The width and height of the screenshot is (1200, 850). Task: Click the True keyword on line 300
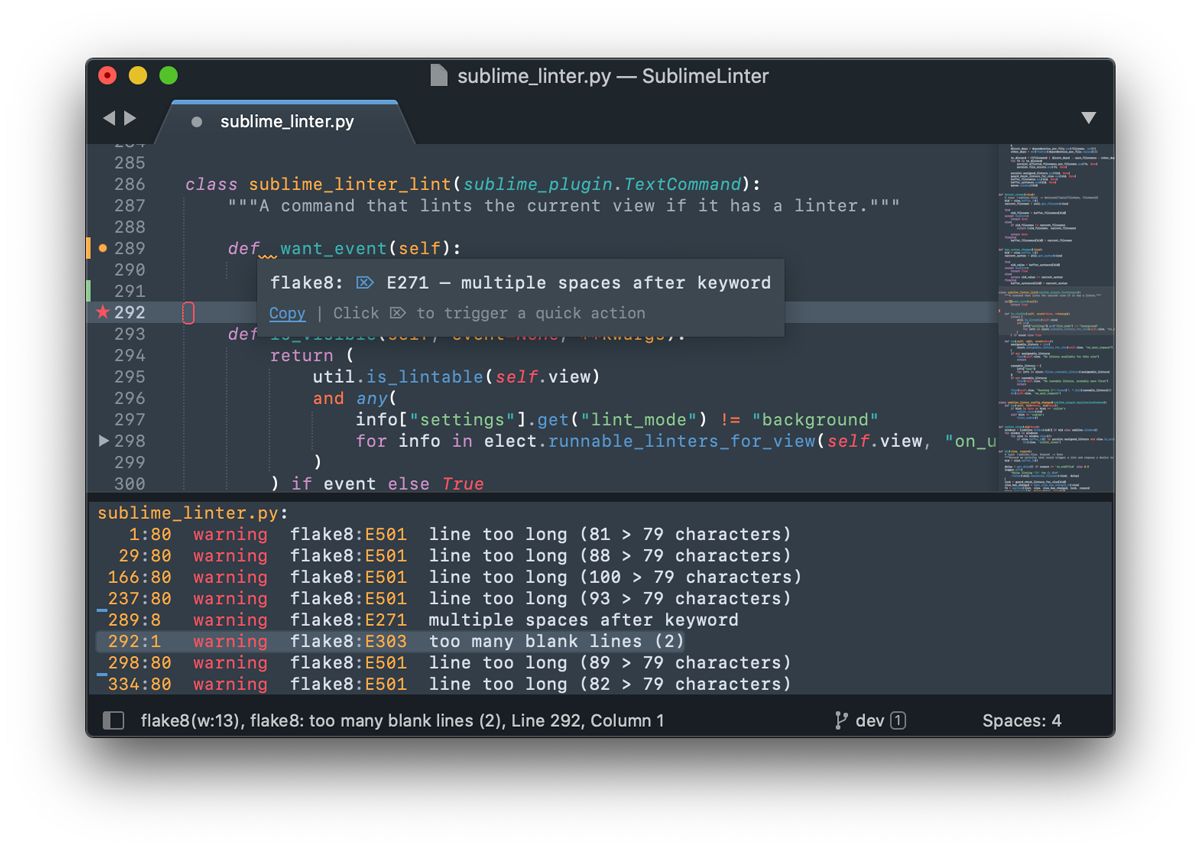coord(462,484)
